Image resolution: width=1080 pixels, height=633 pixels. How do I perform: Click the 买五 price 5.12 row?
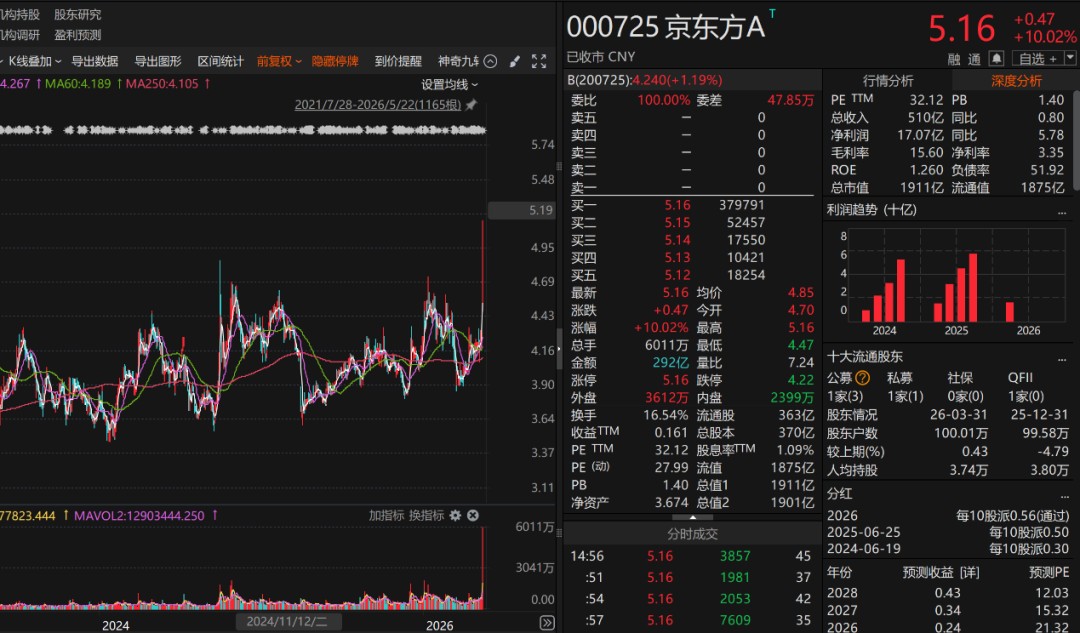point(692,275)
